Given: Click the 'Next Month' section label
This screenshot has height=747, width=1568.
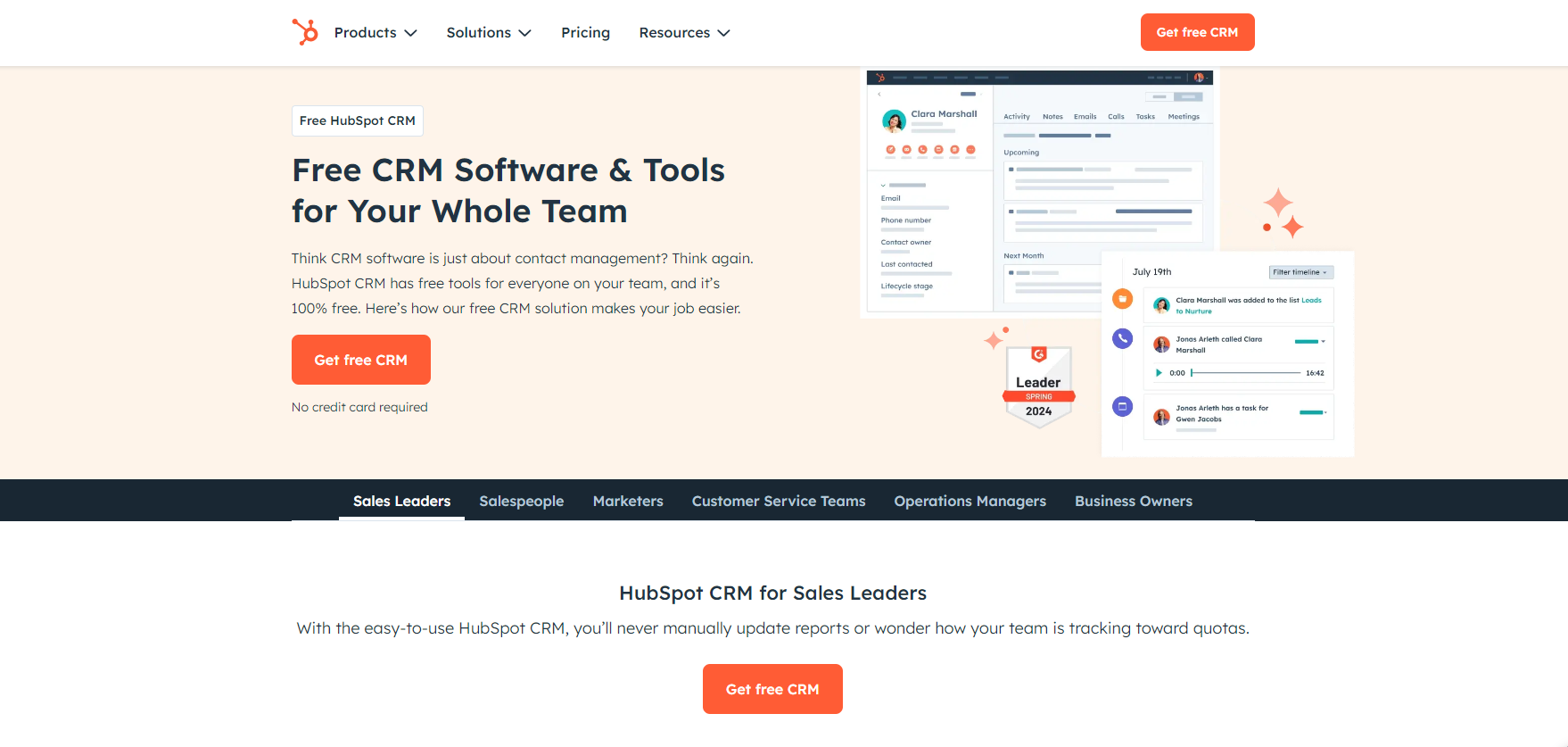Looking at the screenshot, I should pos(1023,256).
